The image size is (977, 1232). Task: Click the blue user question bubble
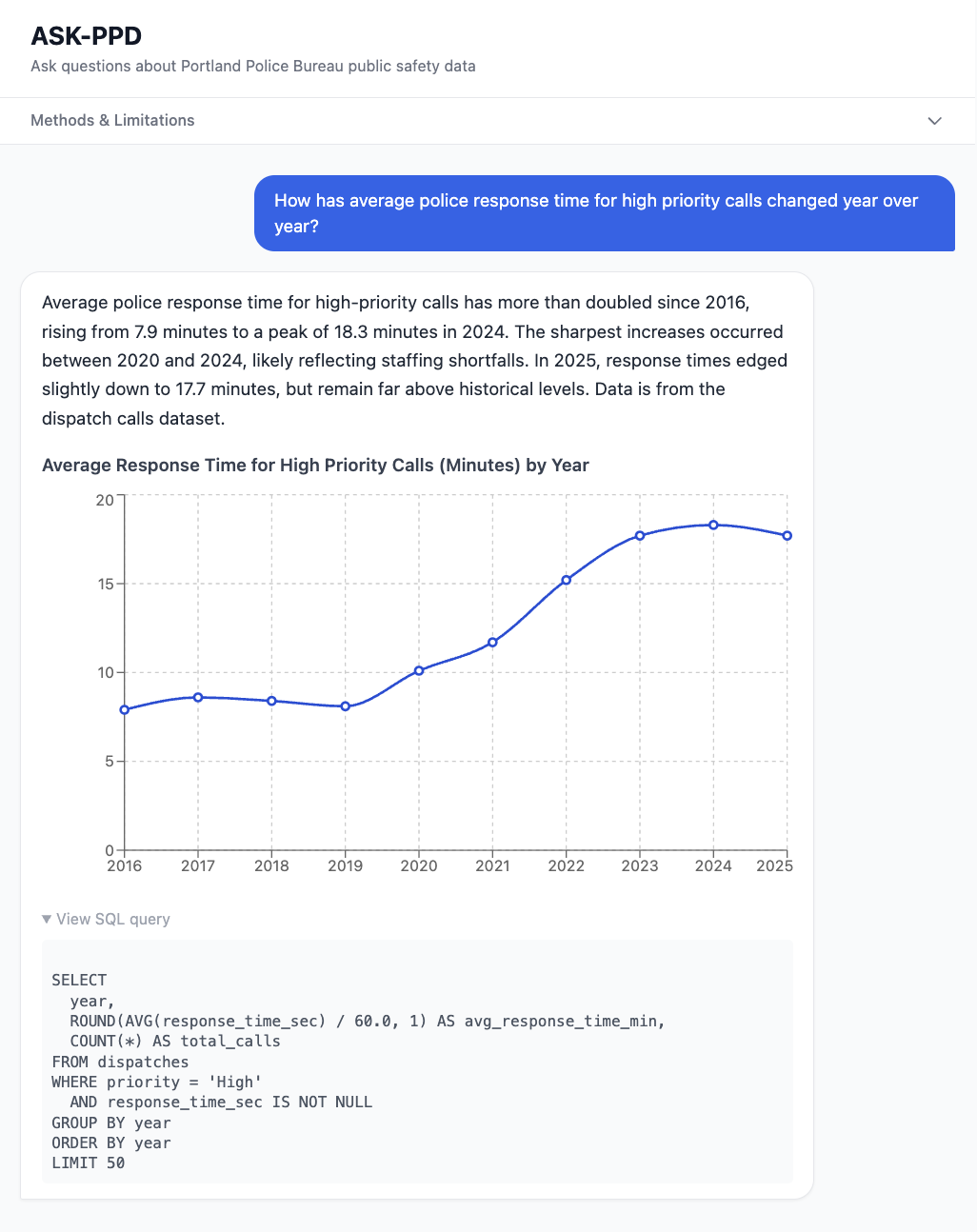(x=604, y=213)
